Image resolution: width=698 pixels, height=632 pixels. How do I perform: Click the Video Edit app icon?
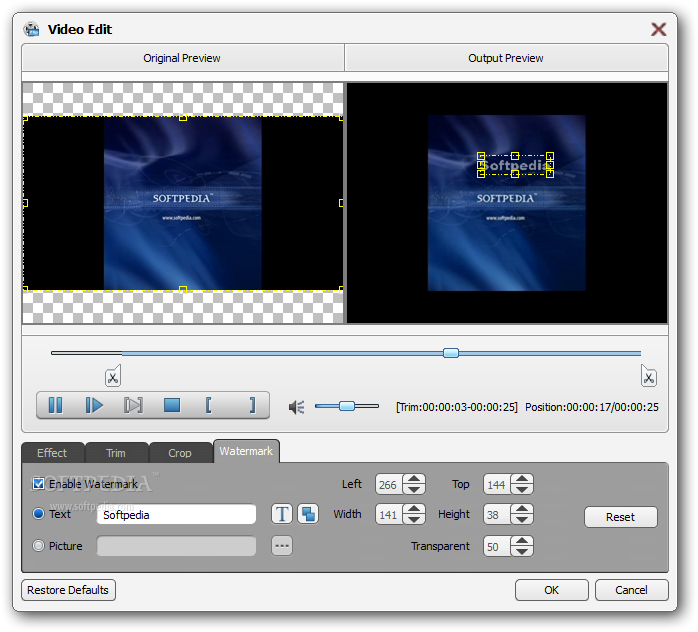pos(32,29)
